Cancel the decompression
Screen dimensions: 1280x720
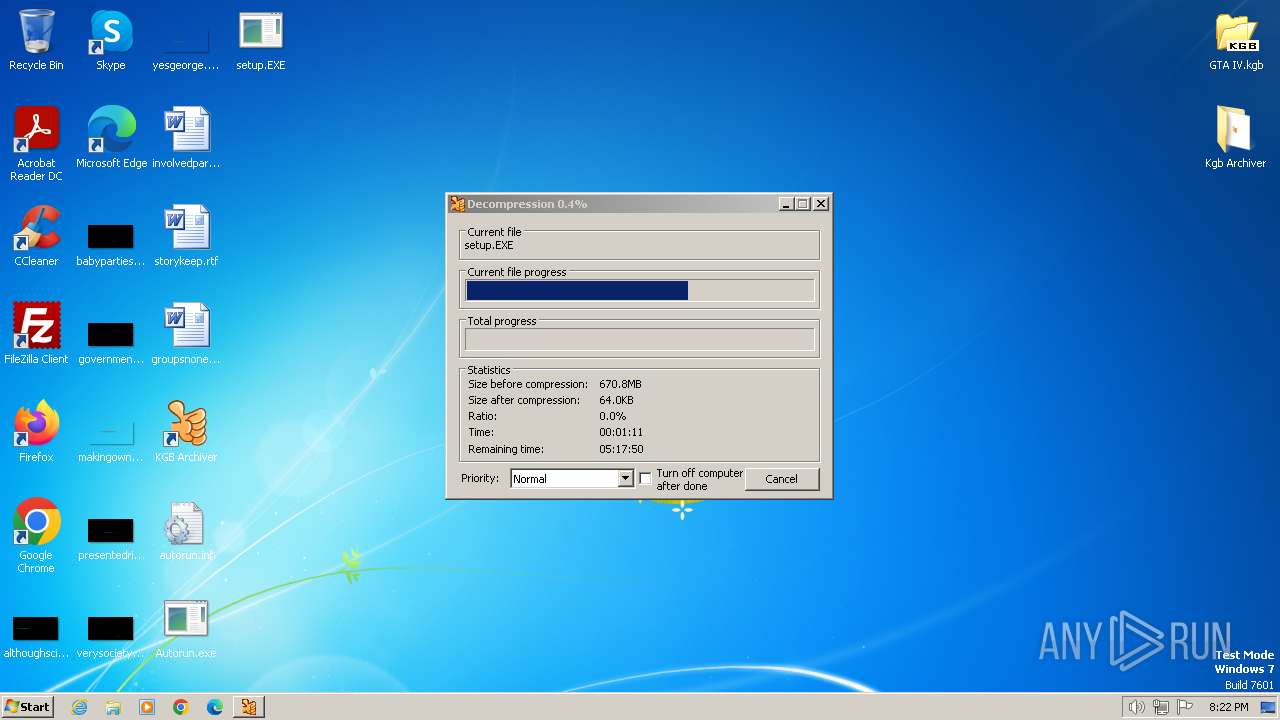pyautogui.click(x=781, y=479)
